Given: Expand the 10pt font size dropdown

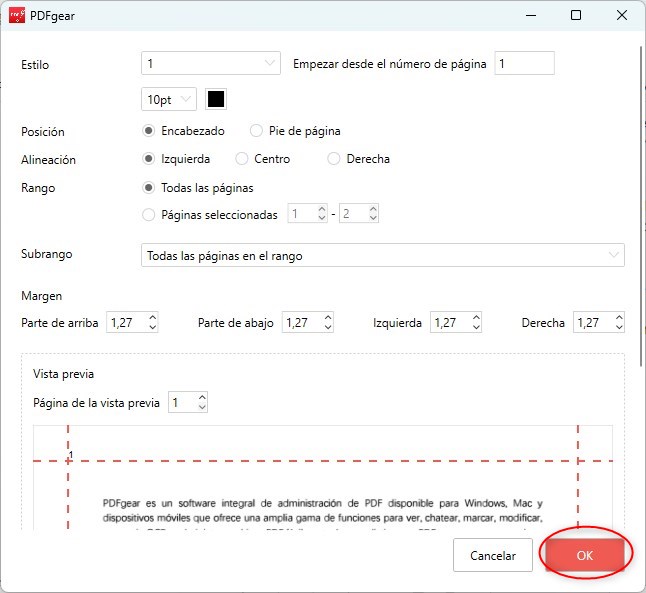Looking at the screenshot, I should (170, 100).
